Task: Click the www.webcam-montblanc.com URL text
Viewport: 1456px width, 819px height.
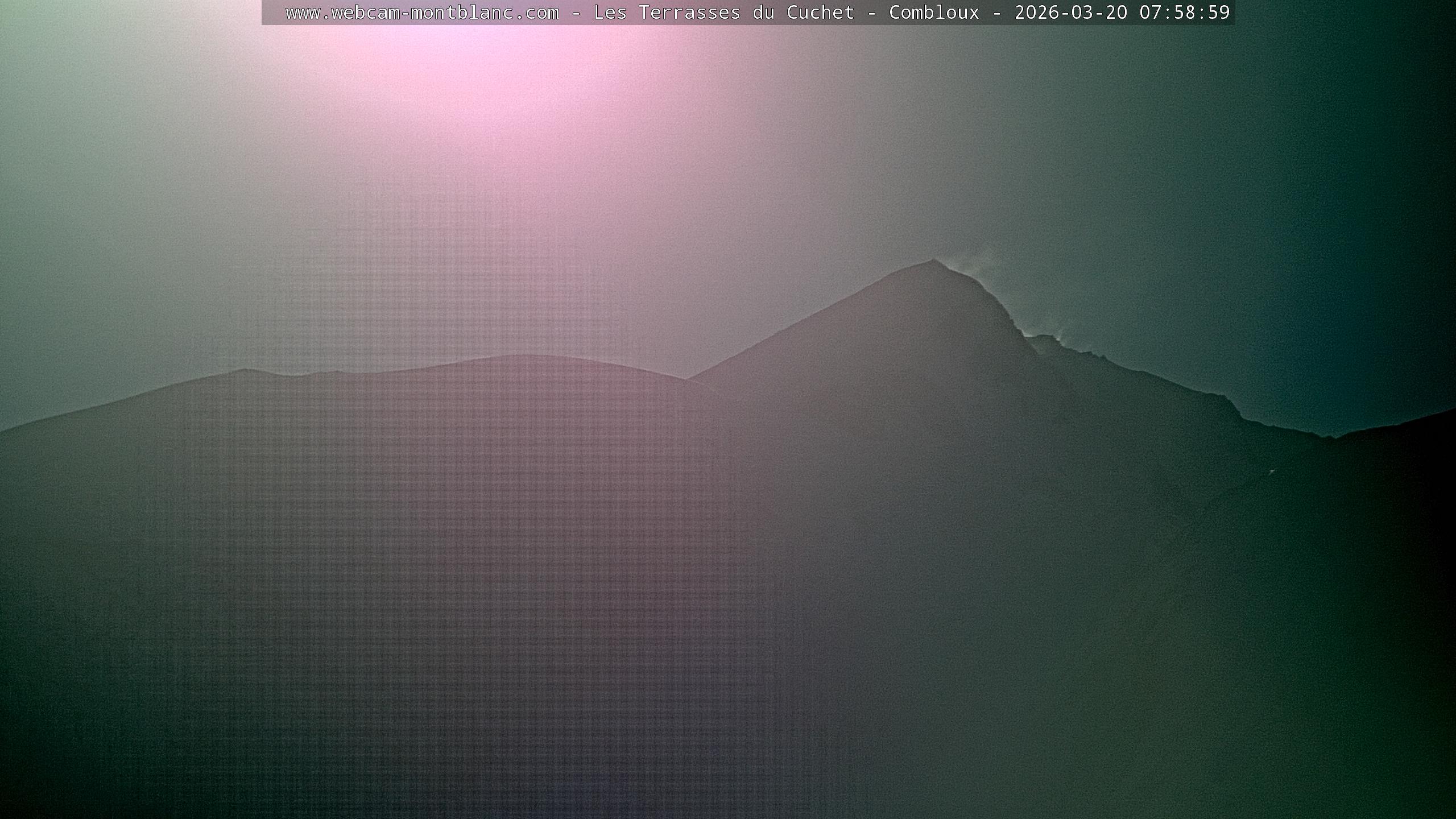Action: click(x=422, y=13)
